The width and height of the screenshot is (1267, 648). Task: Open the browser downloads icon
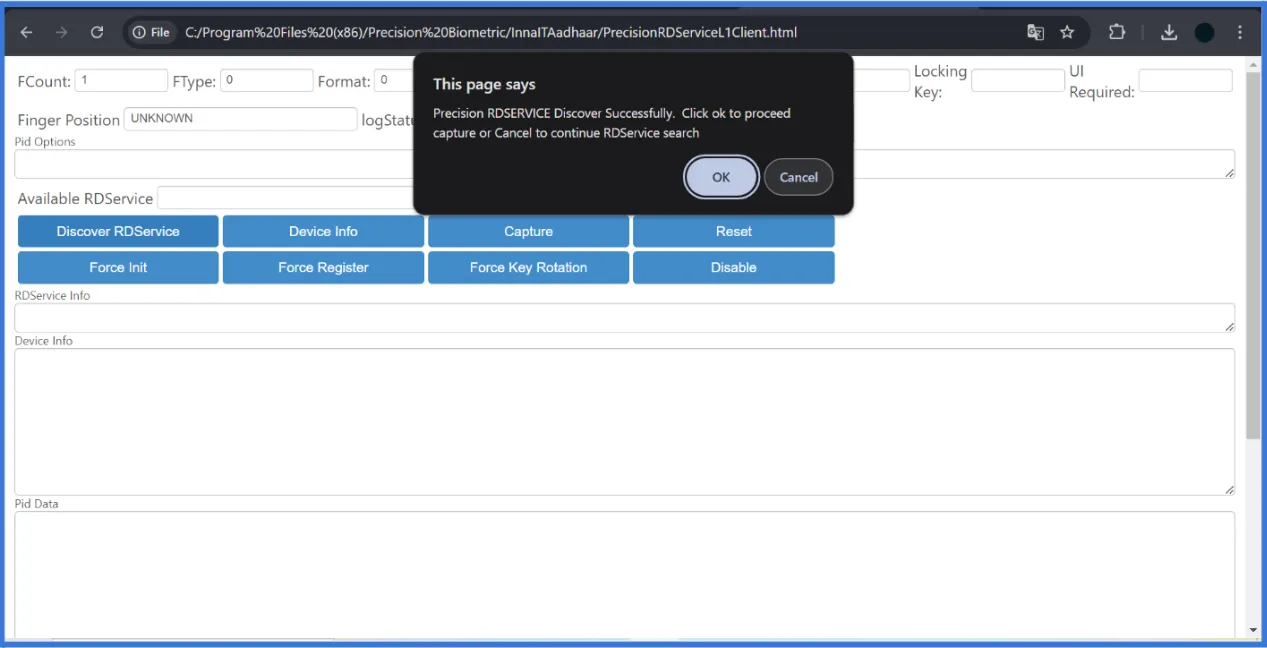click(1169, 32)
